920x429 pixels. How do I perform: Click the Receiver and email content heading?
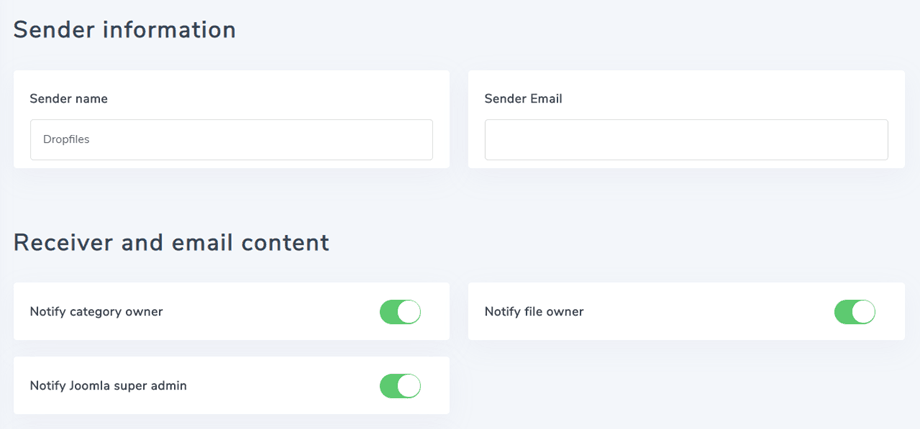[171, 242]
